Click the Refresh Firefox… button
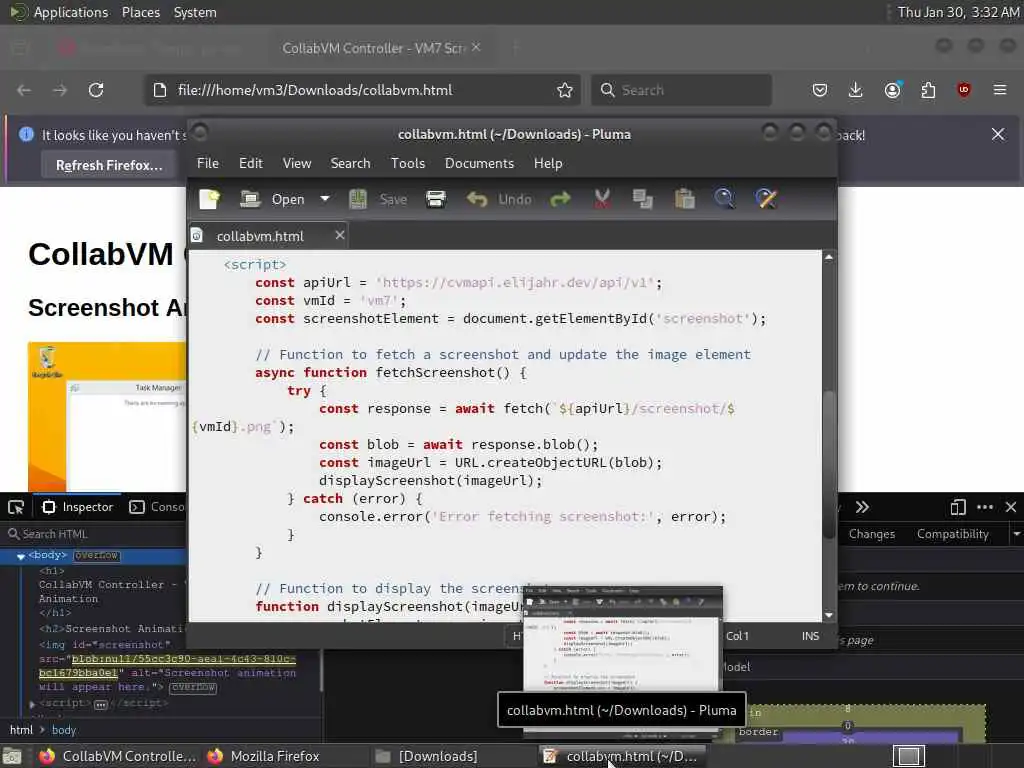The image size is (1024, 768). click(x=109, y=165)
